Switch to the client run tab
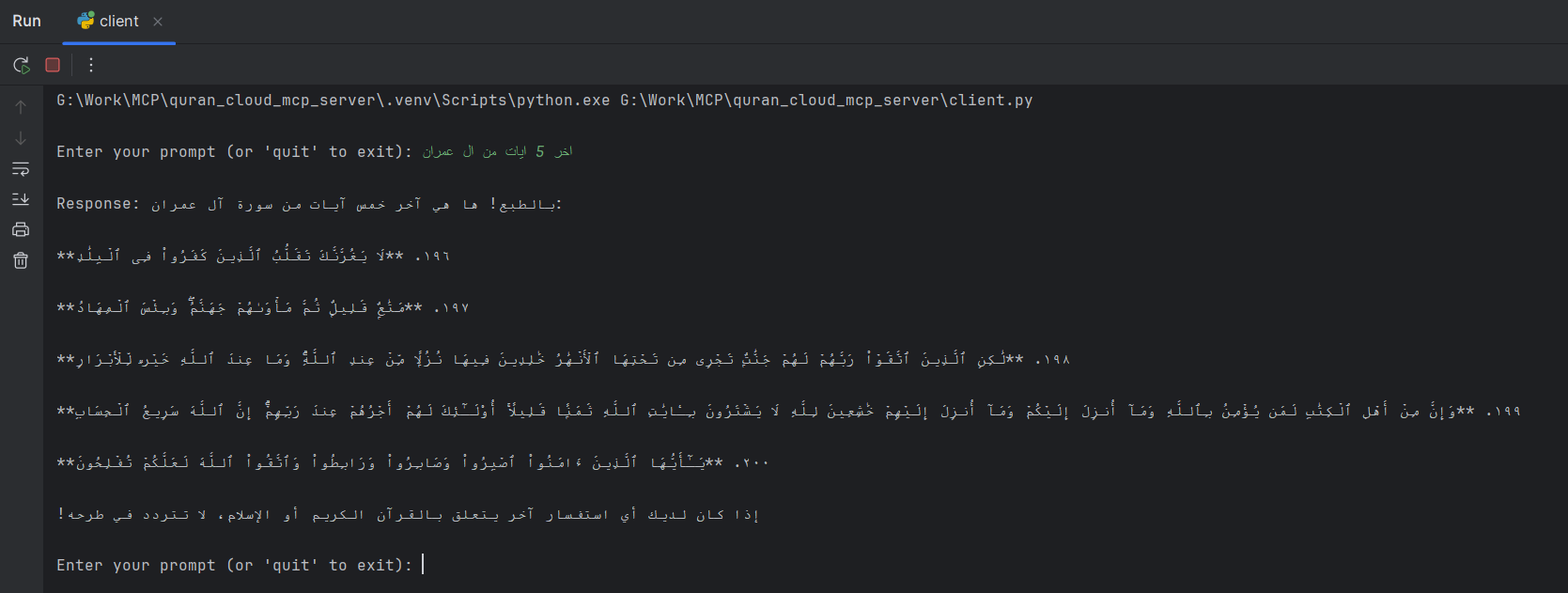 (x=118, y=22)
